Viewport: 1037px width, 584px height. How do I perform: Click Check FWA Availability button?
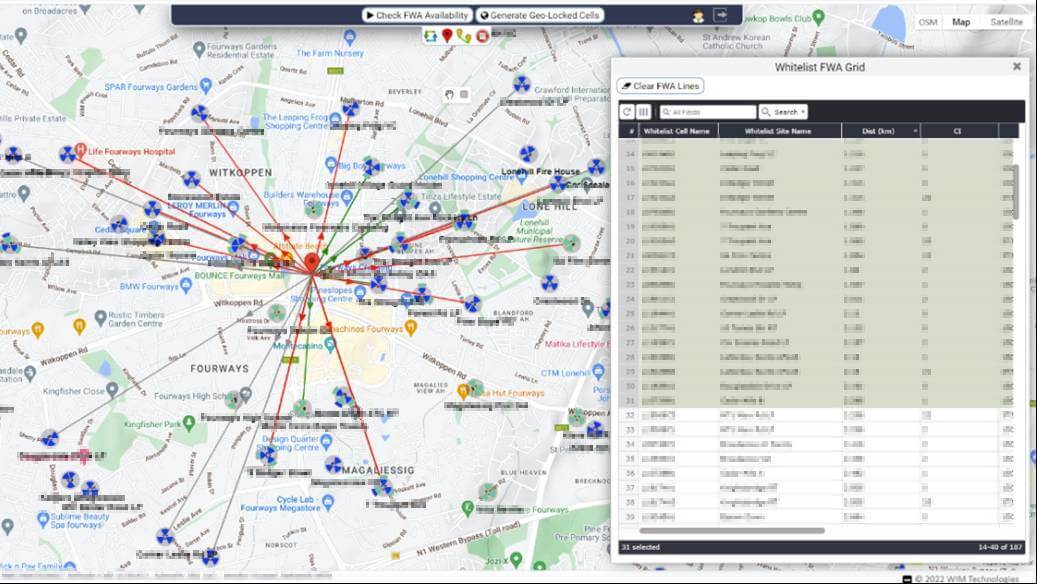(417, 15)
